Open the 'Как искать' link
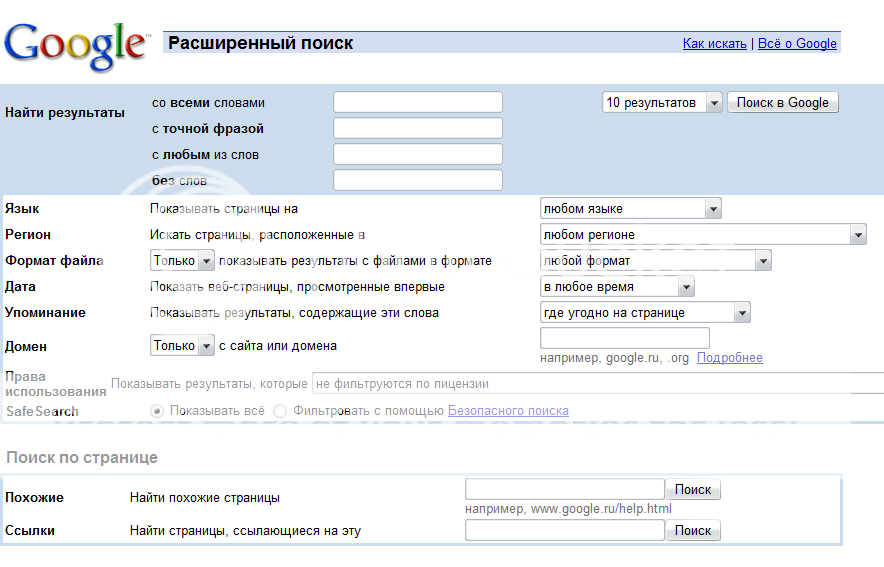Viewport: 884px width, 567px height. pyautogui.click(x=714, y=44)
